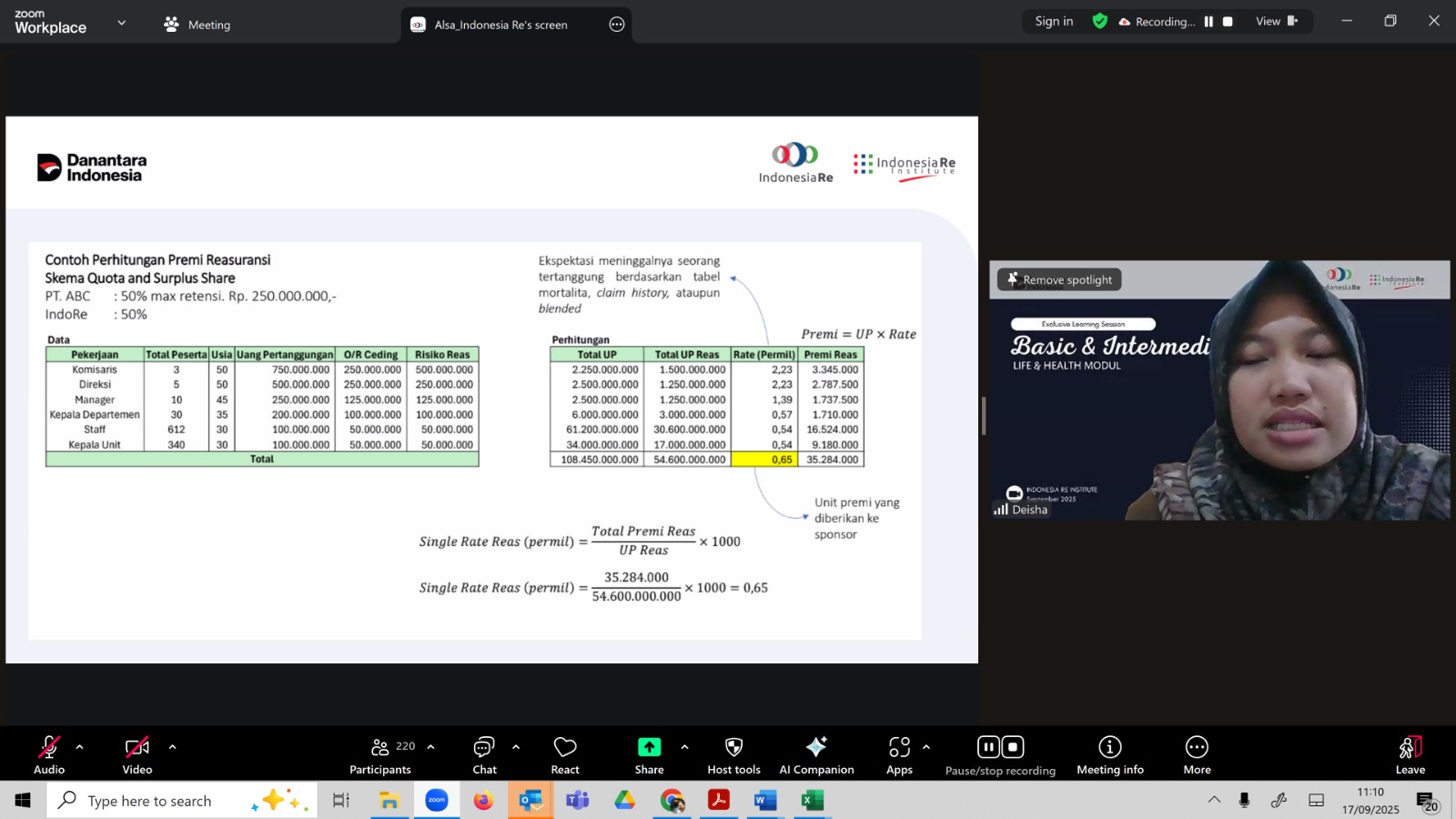Open the React emoji menu
The image size is (1456, 819).
pyautogui.click(x=565, y=754)
